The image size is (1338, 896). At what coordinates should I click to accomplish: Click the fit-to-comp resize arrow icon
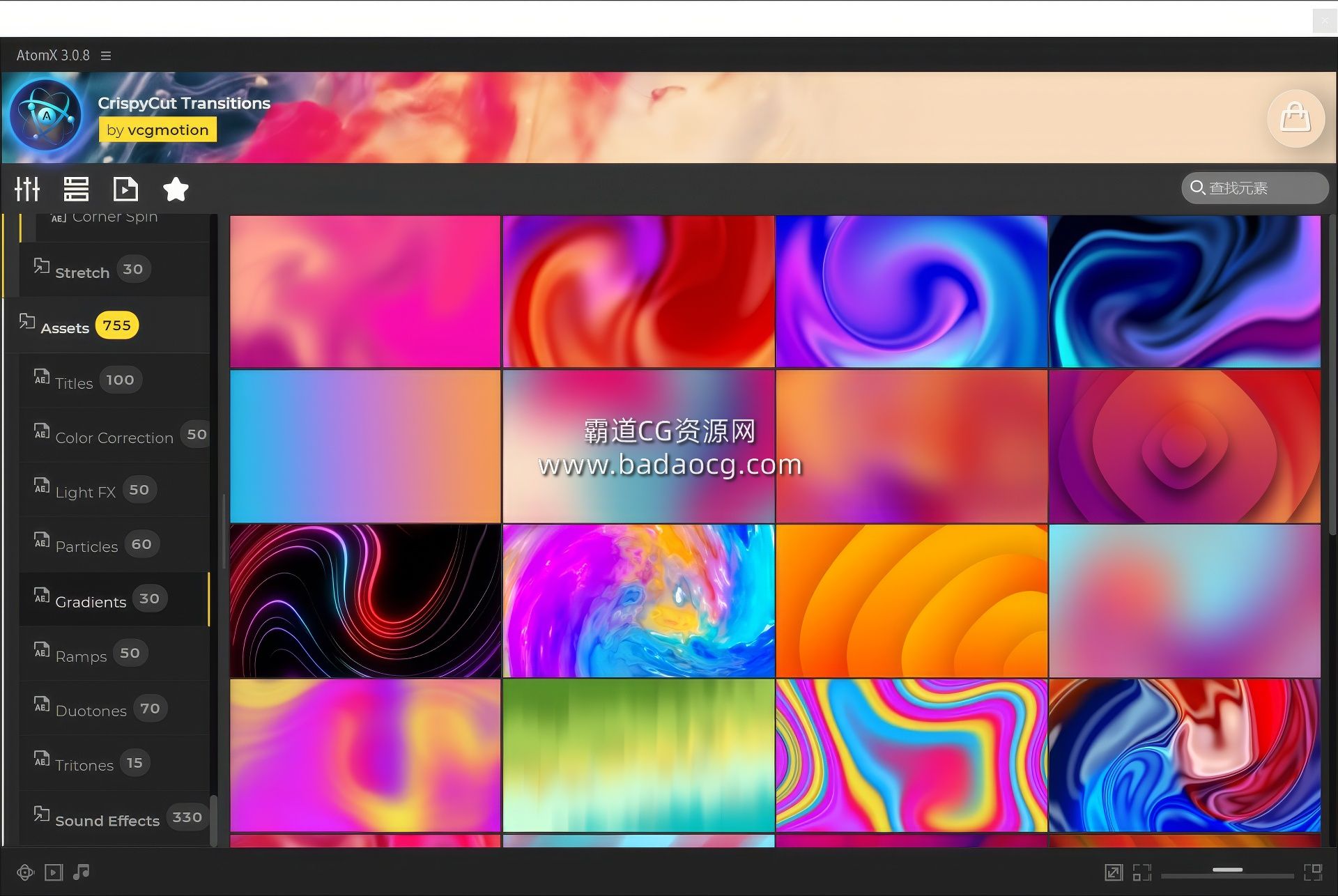(1114, 872)
